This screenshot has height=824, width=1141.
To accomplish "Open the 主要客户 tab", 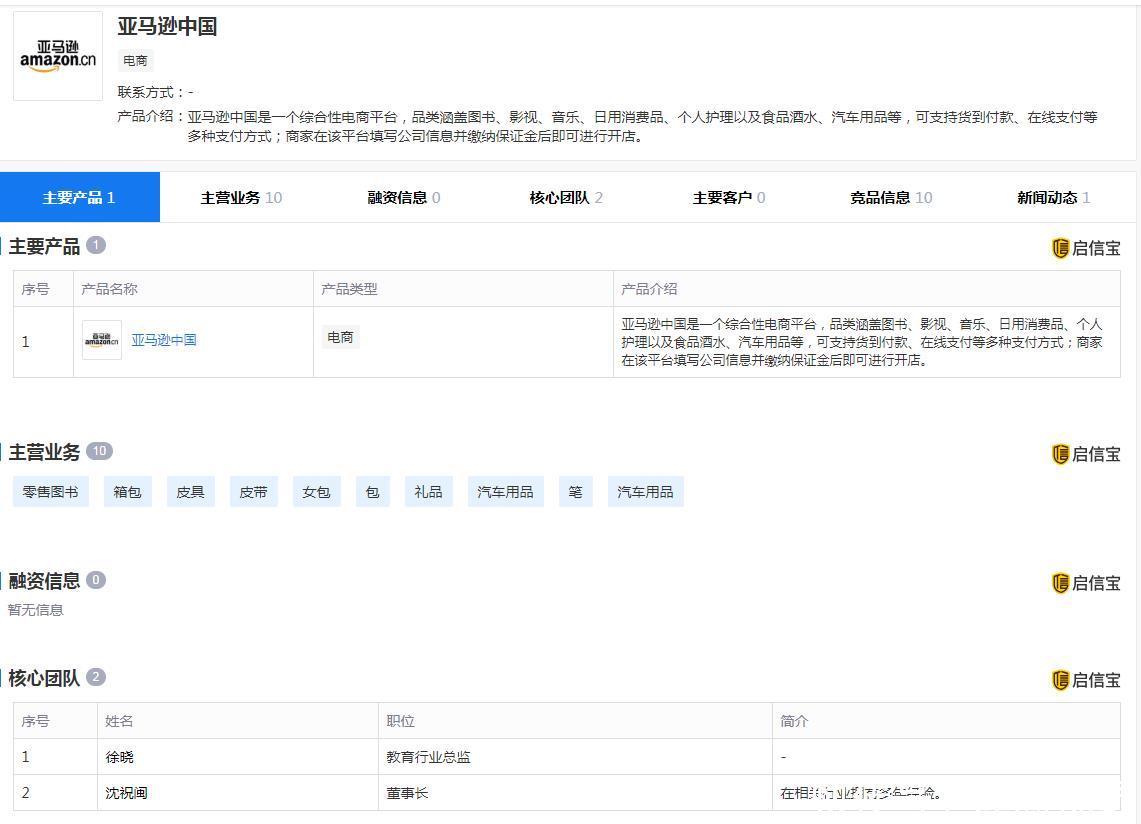I will (728, 197).
